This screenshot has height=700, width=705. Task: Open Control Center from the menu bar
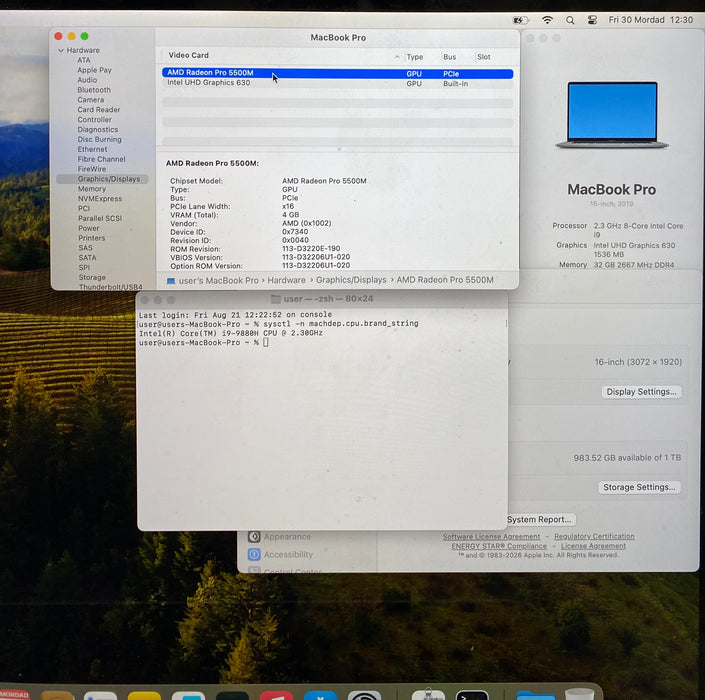tap(592, 20)
